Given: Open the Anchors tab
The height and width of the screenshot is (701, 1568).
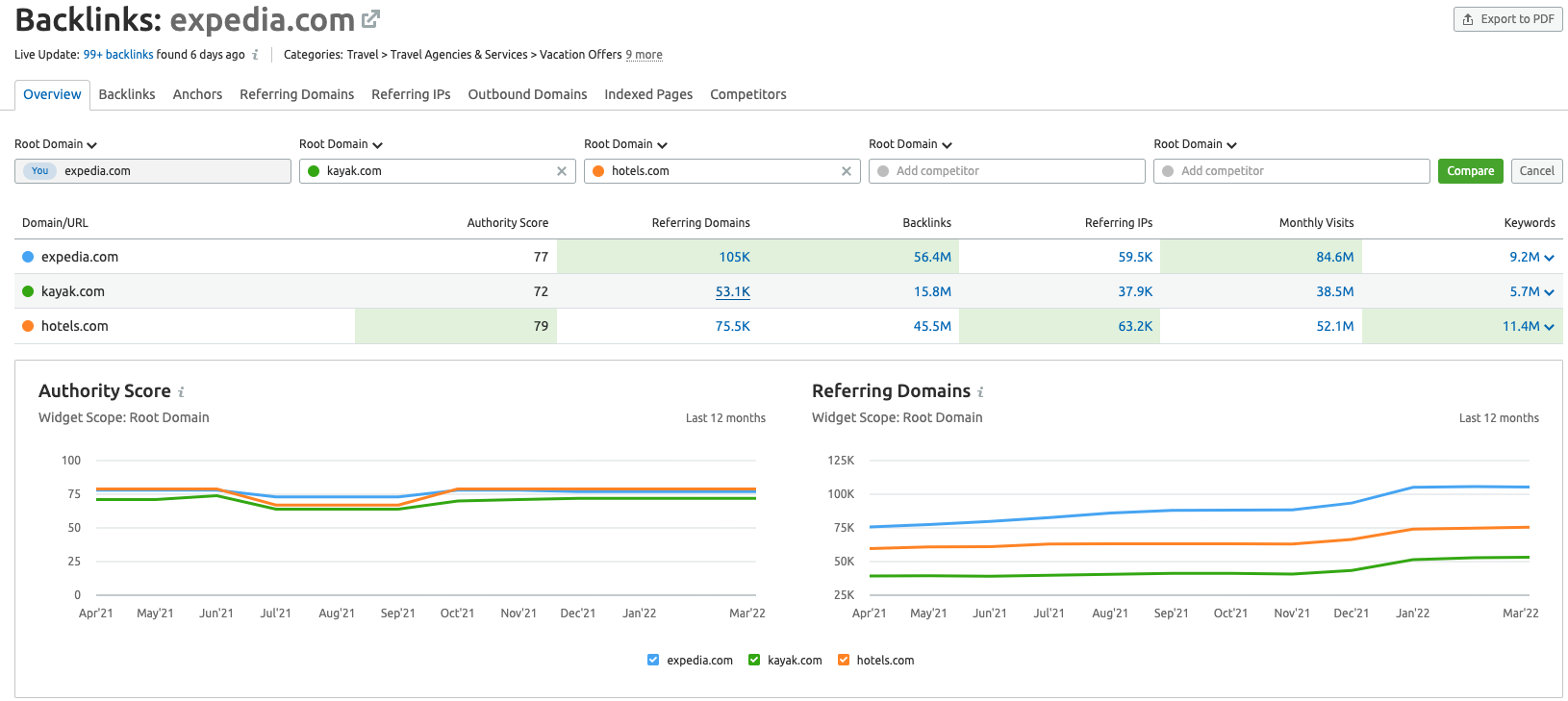Looking at the screenshot, I should pos(197,94).
